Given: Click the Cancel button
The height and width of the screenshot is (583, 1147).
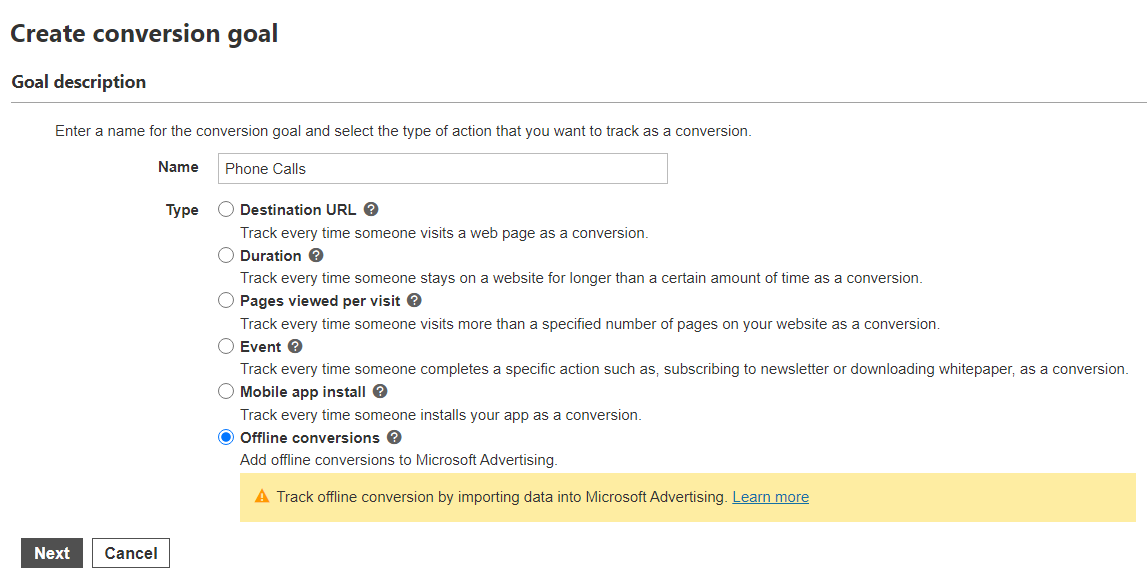Looking at the screenshot, I should tap(130, 552).
